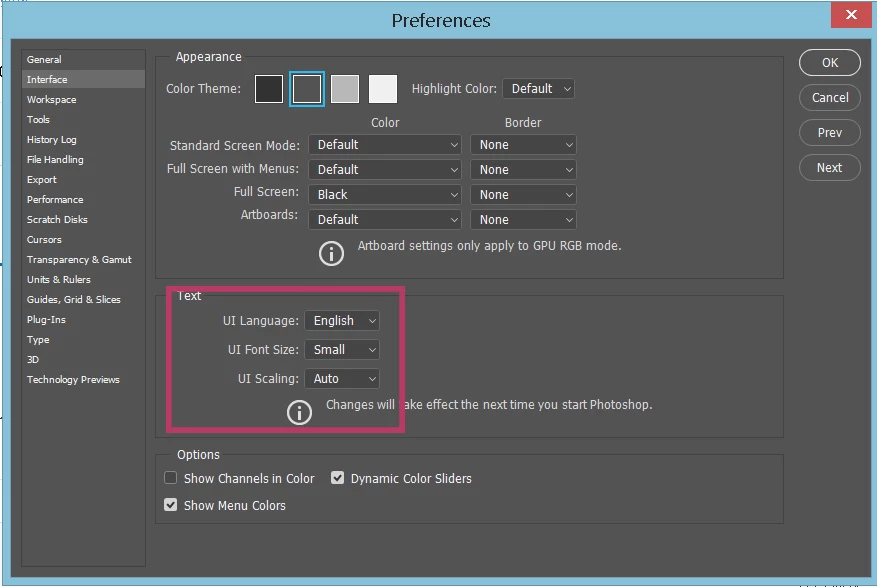Open Scratch Disks preferences
This screenshot has height=587, width=877.
pos(83,220)
